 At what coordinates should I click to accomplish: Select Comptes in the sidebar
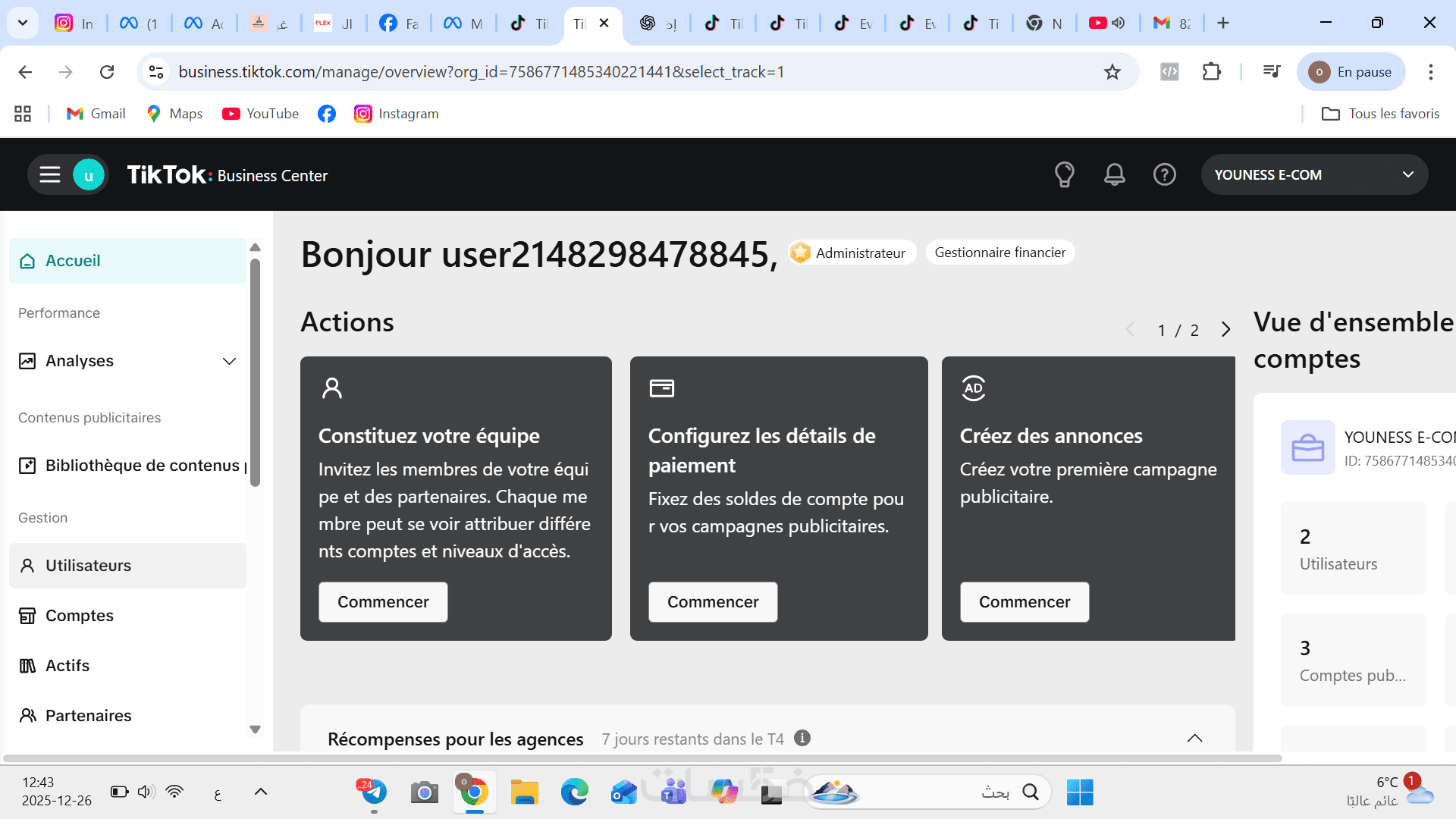(80, 616)
